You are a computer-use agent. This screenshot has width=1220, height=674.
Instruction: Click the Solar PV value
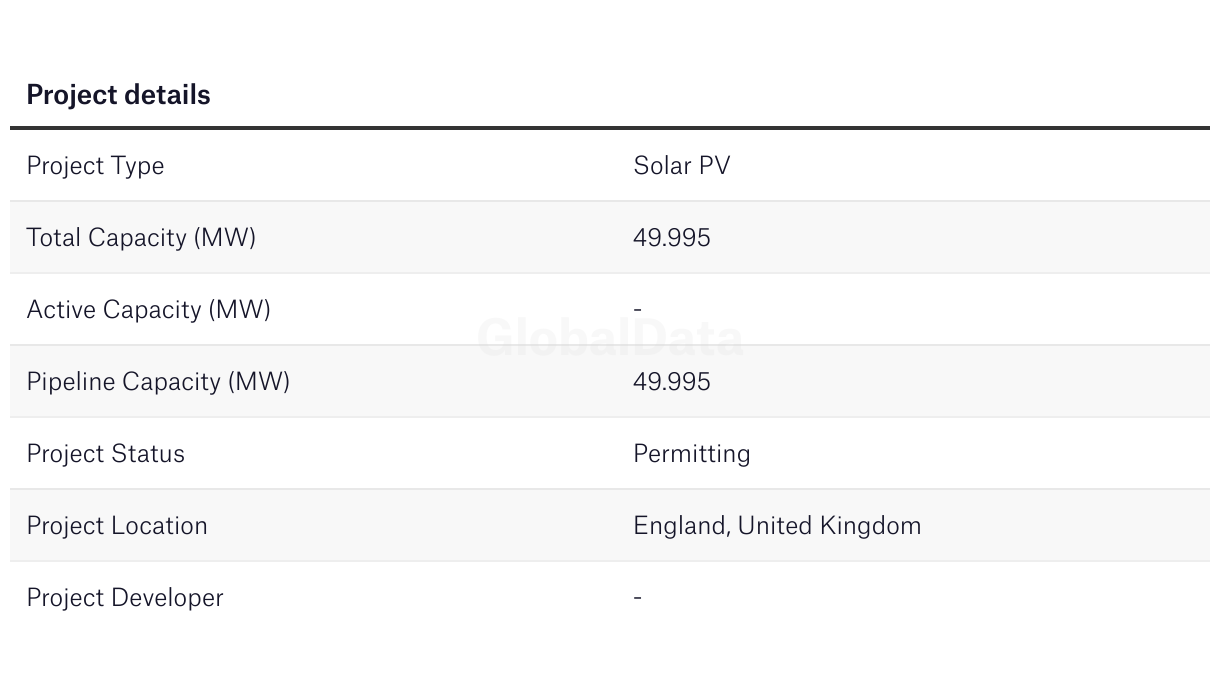[682, 165]
